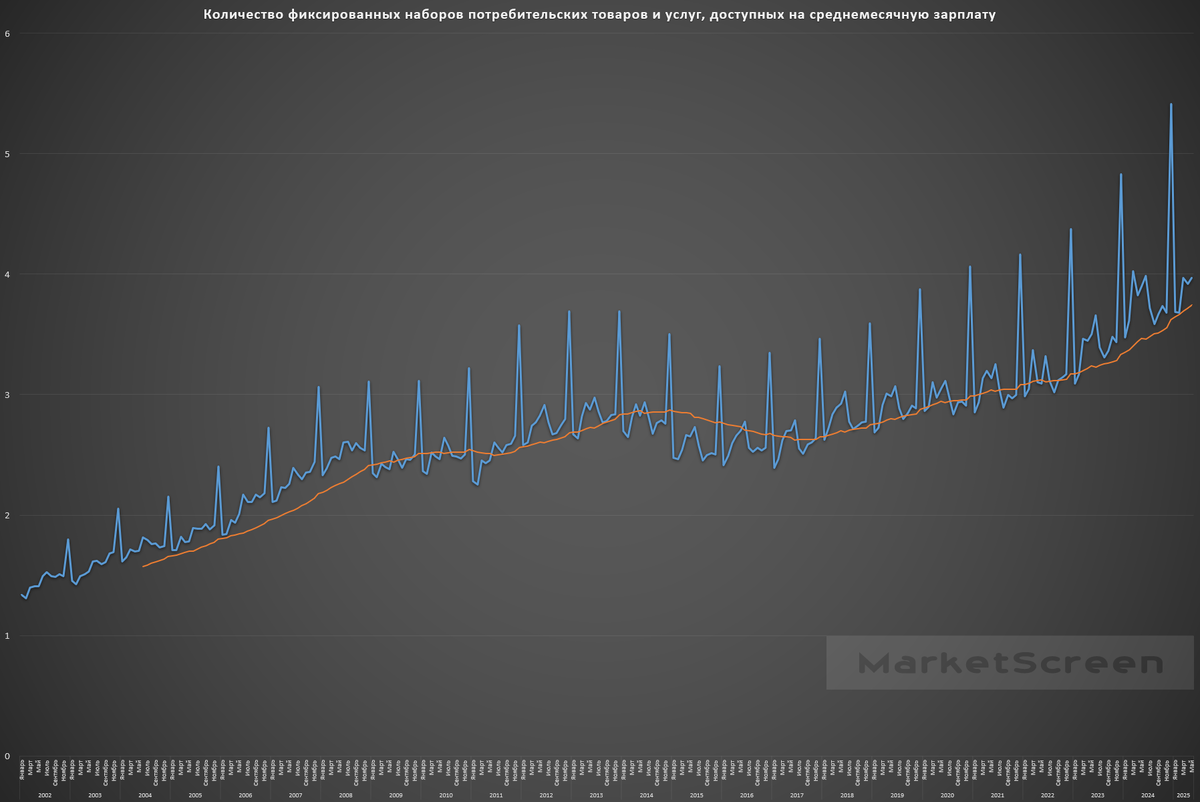The image size is (1200, 802).
Task: Select the 2002 year label on x-axis
Action: pyautogui.click(x=45, y=795)
